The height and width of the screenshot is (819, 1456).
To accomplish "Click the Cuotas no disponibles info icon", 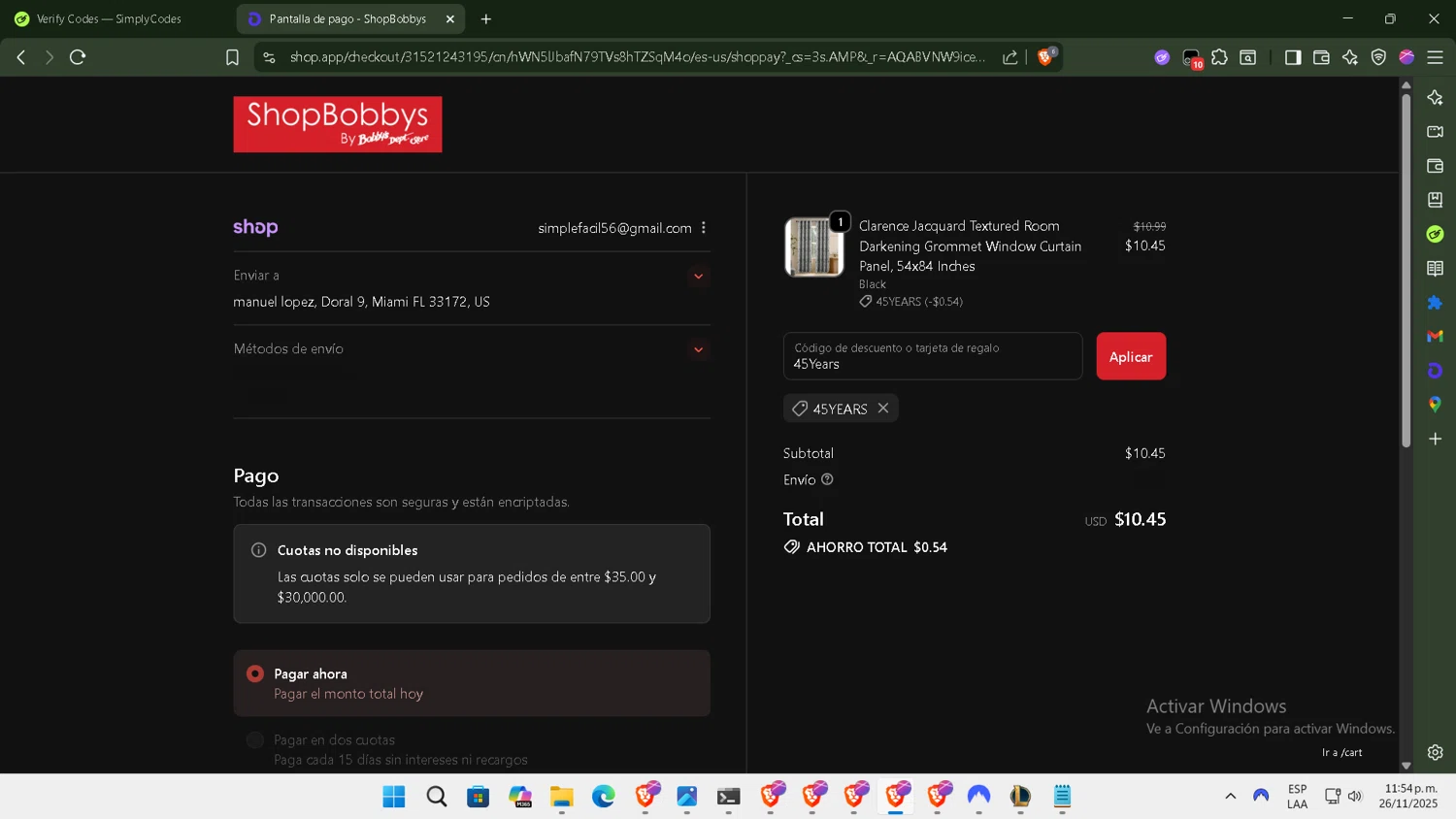I will click(258, 550).
